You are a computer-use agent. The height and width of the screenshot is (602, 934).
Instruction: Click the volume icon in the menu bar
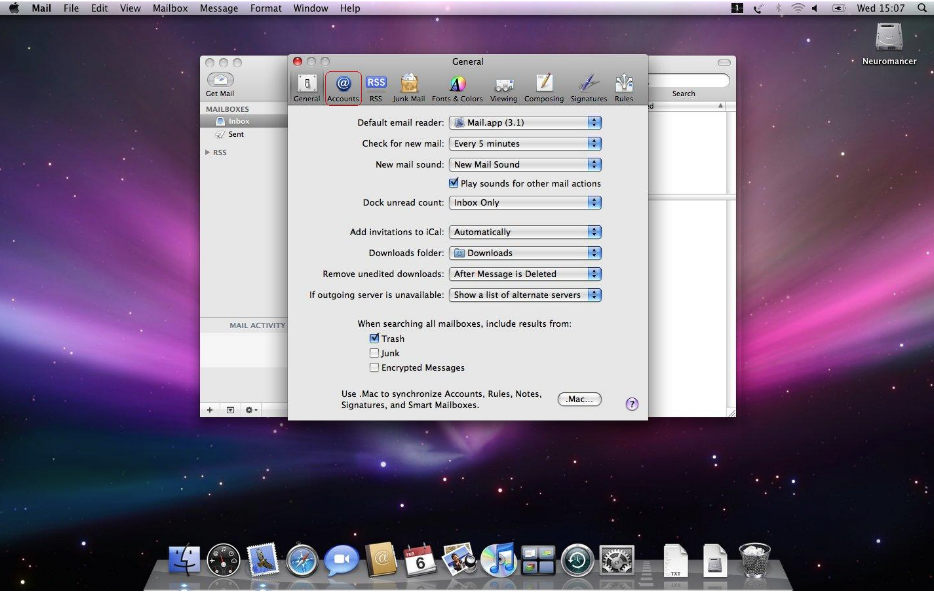click(x=814, y=8)
